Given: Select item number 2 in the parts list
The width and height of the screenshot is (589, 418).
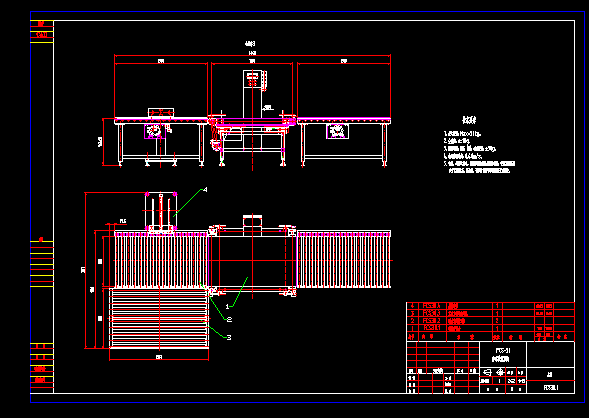Looking at the screenshot, I should (x=412, y=321).
